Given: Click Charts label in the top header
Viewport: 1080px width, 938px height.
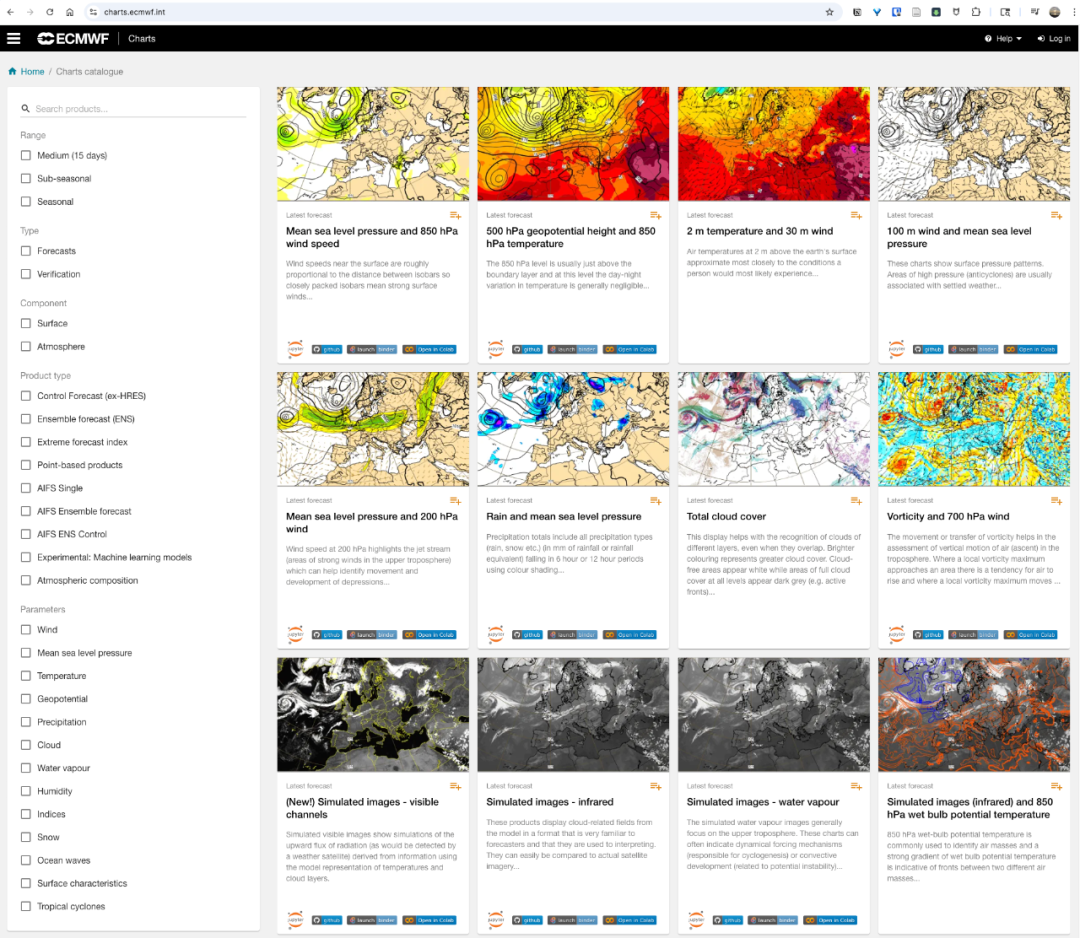Looking at the screenshot, I should (x=142, y=38).
